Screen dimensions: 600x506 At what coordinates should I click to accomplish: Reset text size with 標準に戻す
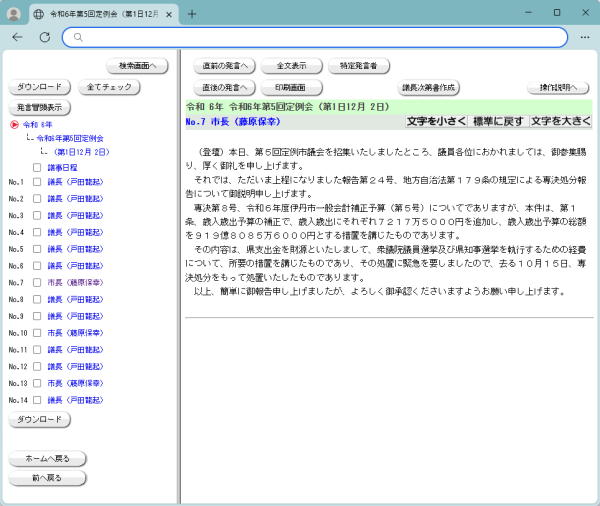[x=498, y=121]
